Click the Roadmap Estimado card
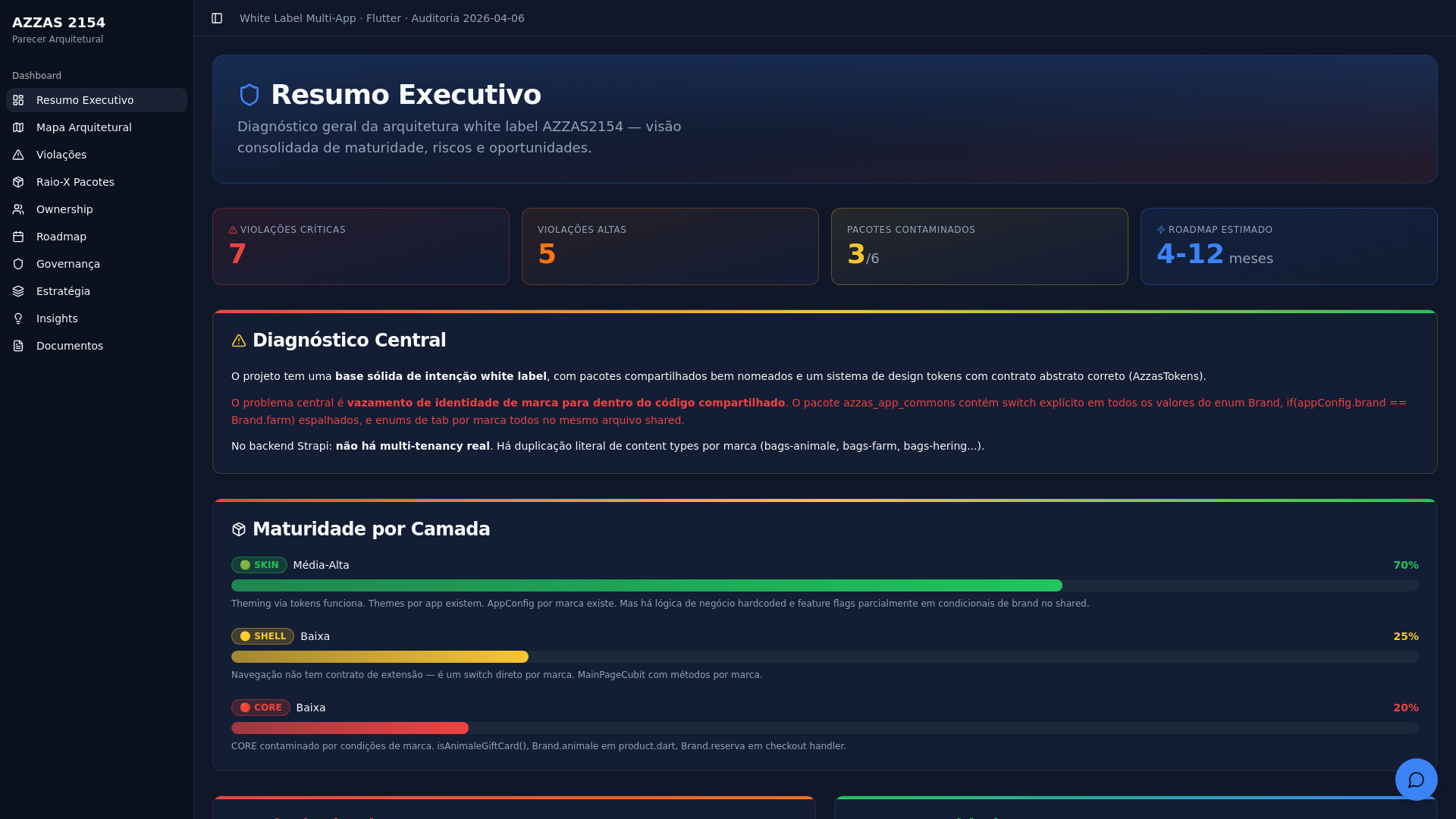This screenshot has width=1456, height=819. coord(1289,246)
